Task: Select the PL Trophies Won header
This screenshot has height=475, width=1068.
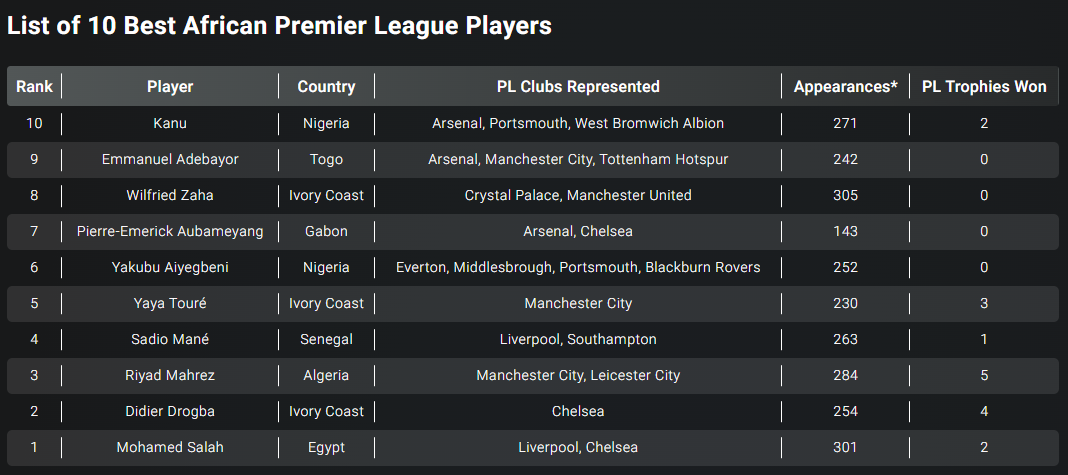Action: [x=984, y=87]
